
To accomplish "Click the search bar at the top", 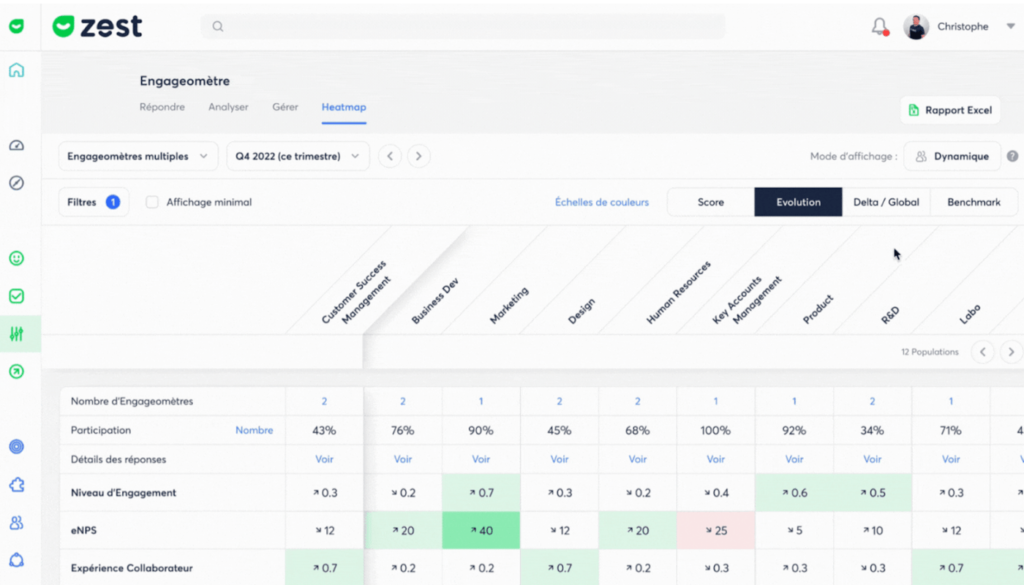I will 460,26.
